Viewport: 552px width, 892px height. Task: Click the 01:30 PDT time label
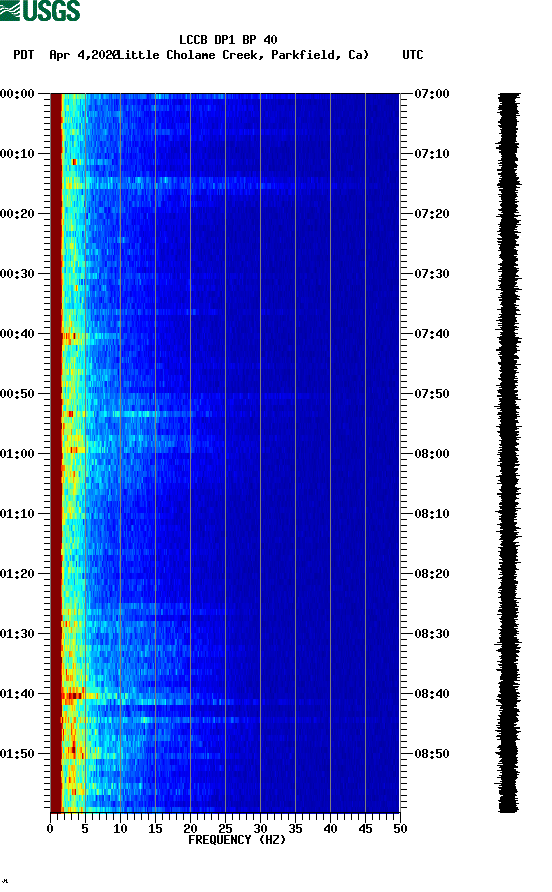(17, 634)
